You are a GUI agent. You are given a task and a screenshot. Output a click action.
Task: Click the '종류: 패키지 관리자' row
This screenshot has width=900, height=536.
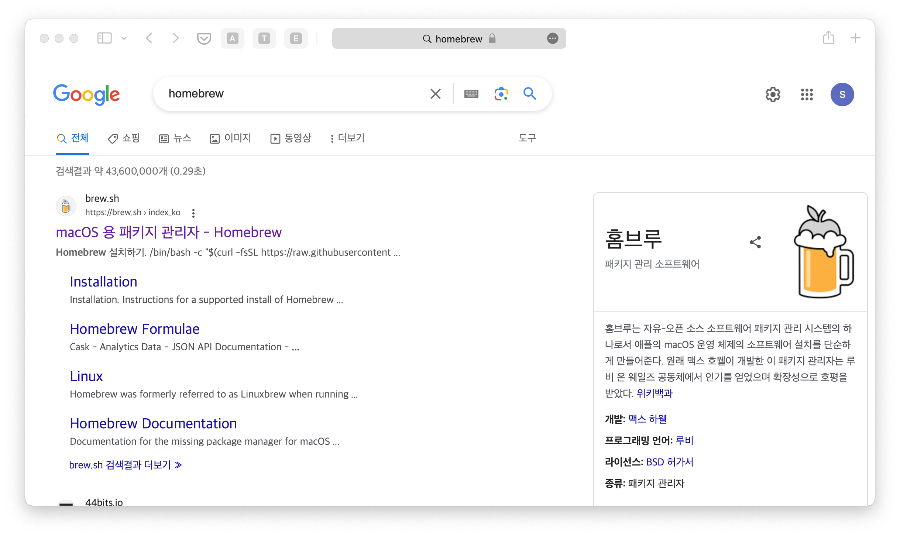click(x=645, y=484)
